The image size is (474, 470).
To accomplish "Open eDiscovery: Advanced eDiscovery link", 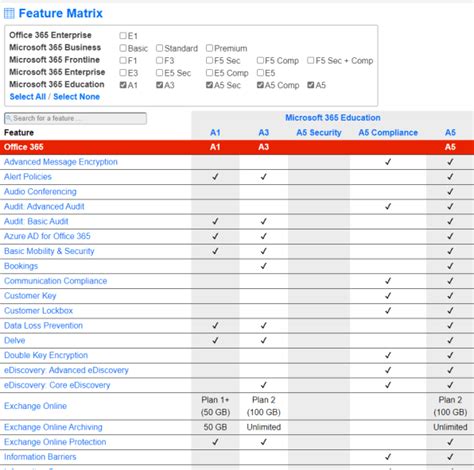I will [66, 370].
